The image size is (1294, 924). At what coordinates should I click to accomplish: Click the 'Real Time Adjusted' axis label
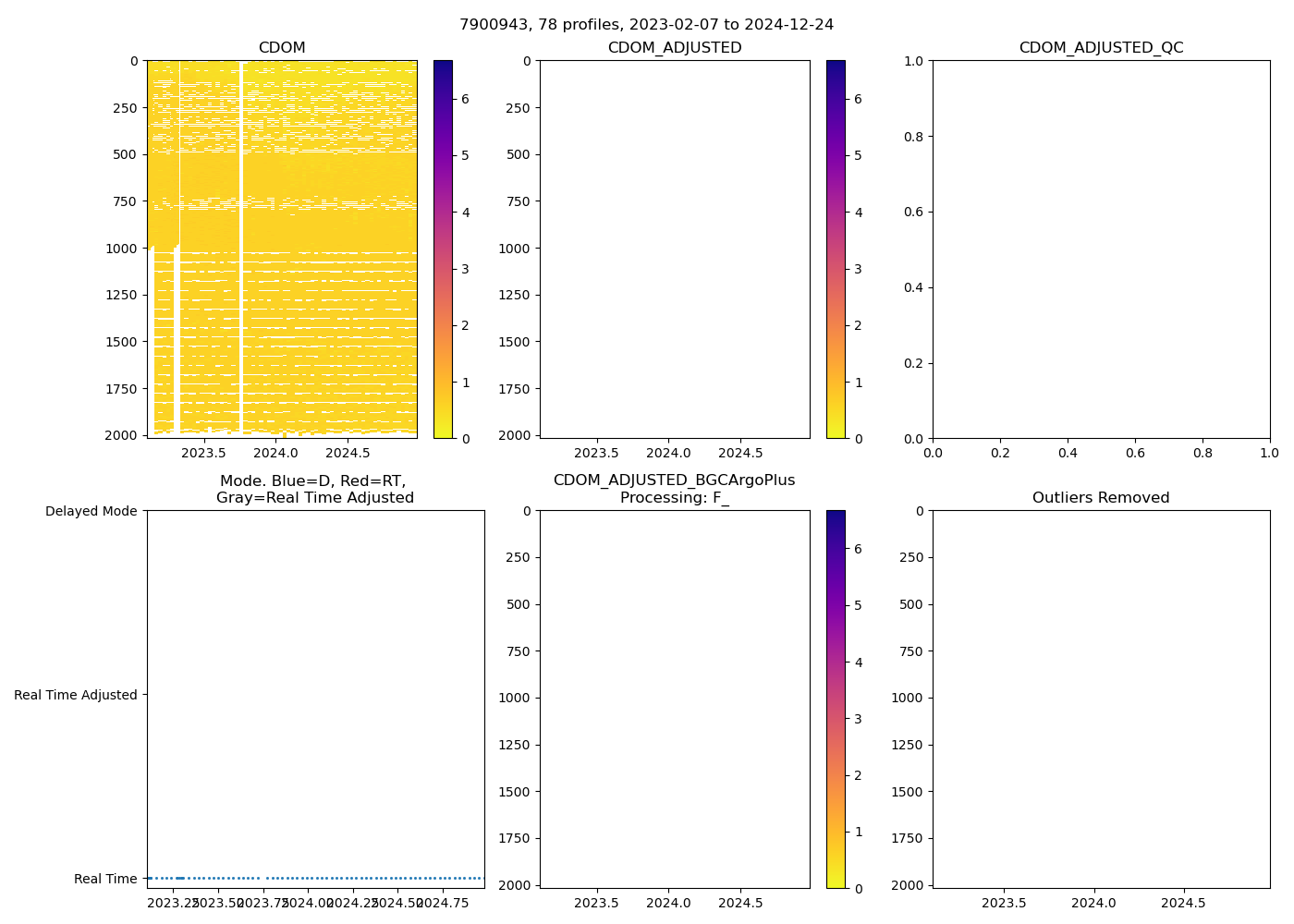[x=76, y=695]
